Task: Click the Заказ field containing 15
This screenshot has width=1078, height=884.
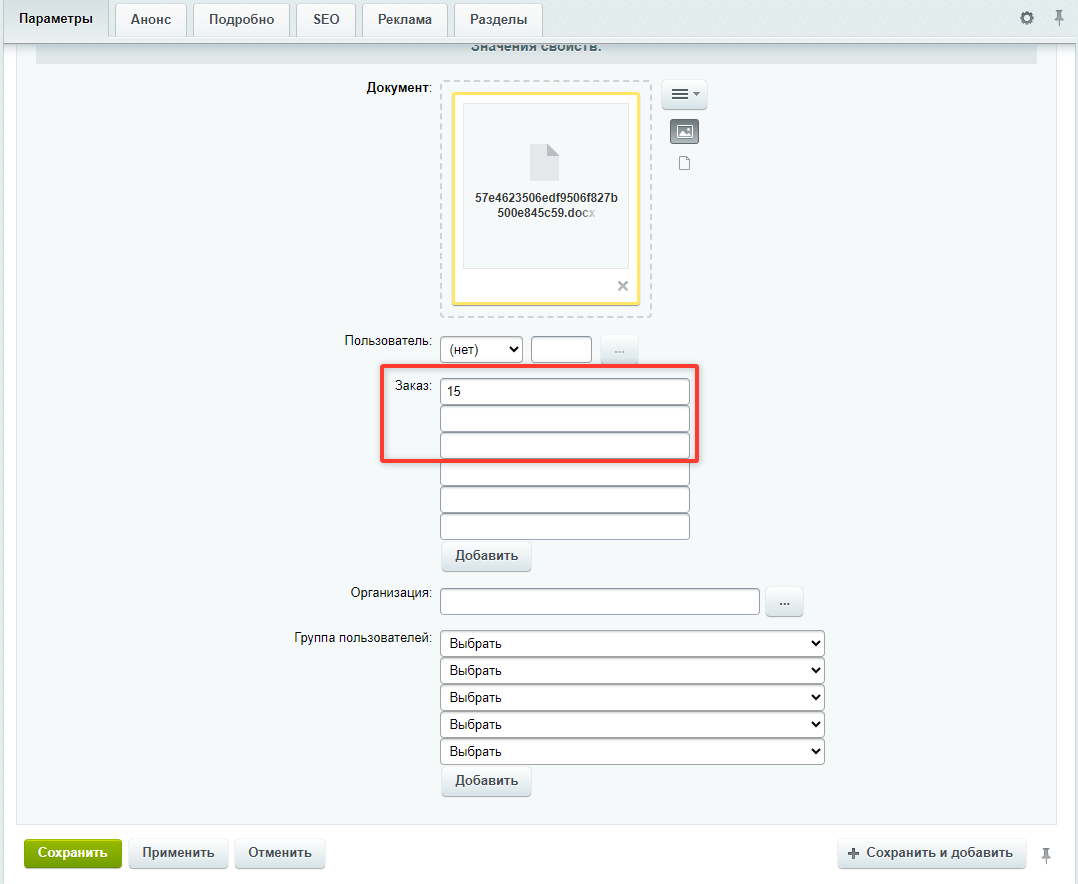Action: (x=564, y=391)
